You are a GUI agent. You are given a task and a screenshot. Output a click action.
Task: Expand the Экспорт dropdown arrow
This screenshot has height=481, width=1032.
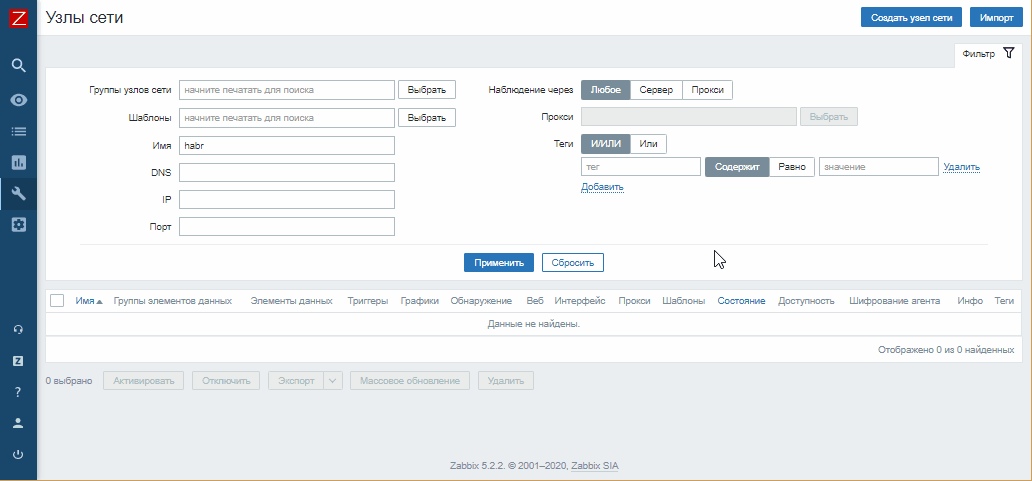(x=333, y=381)
